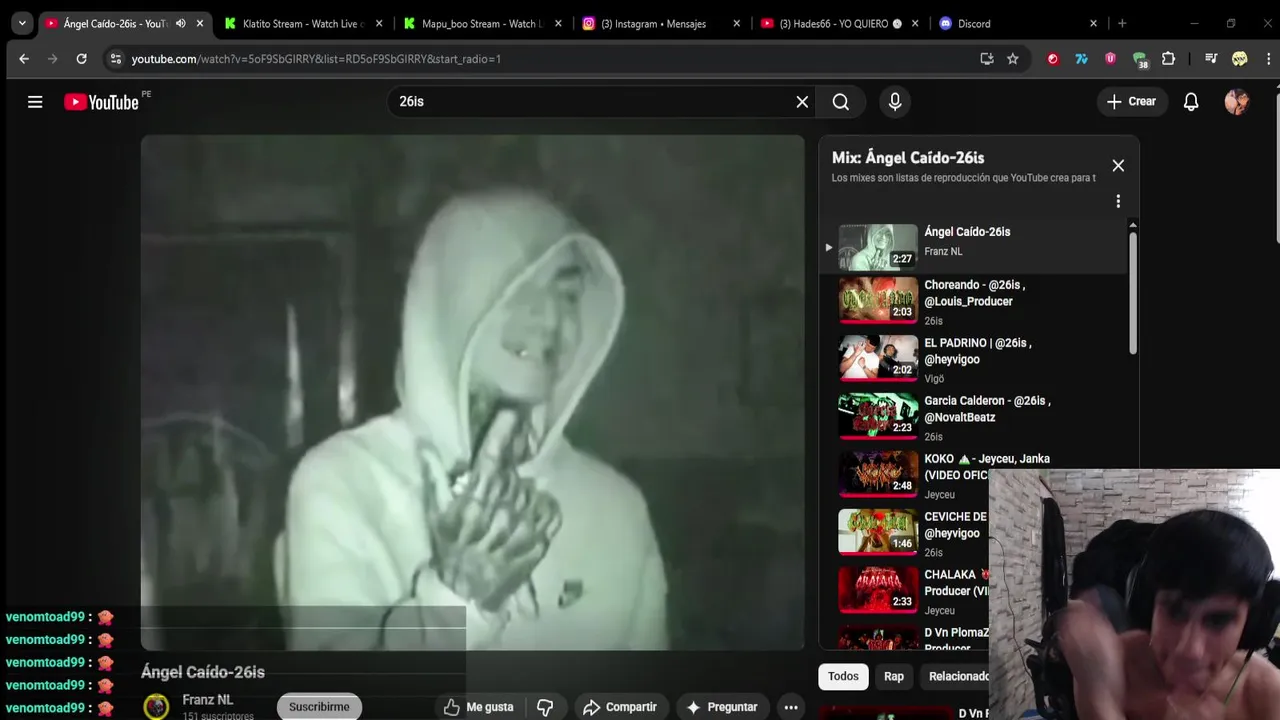Open the green chat extension with badge 38
The height and width of the screenshot is (720, 1280).
(1140, 60)
